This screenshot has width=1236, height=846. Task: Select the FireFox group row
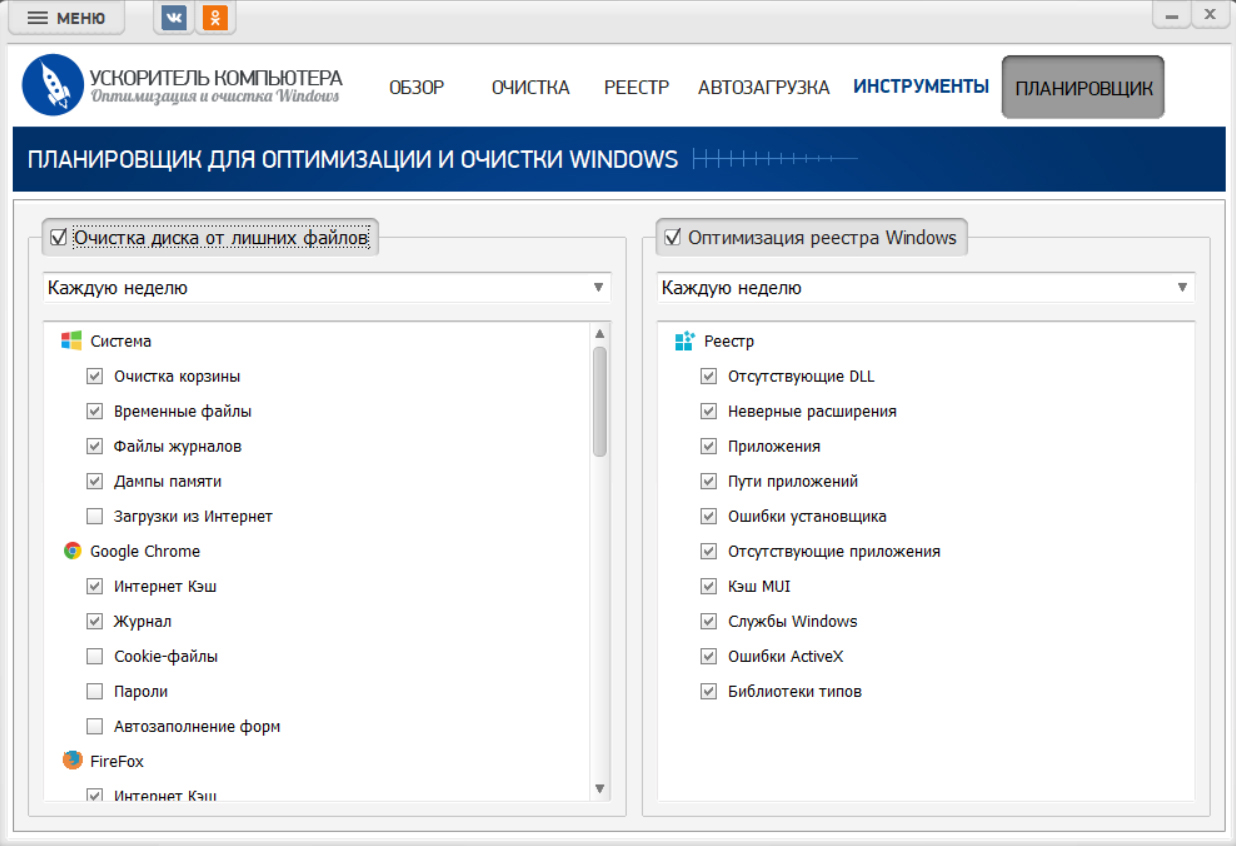coord(317,761)
